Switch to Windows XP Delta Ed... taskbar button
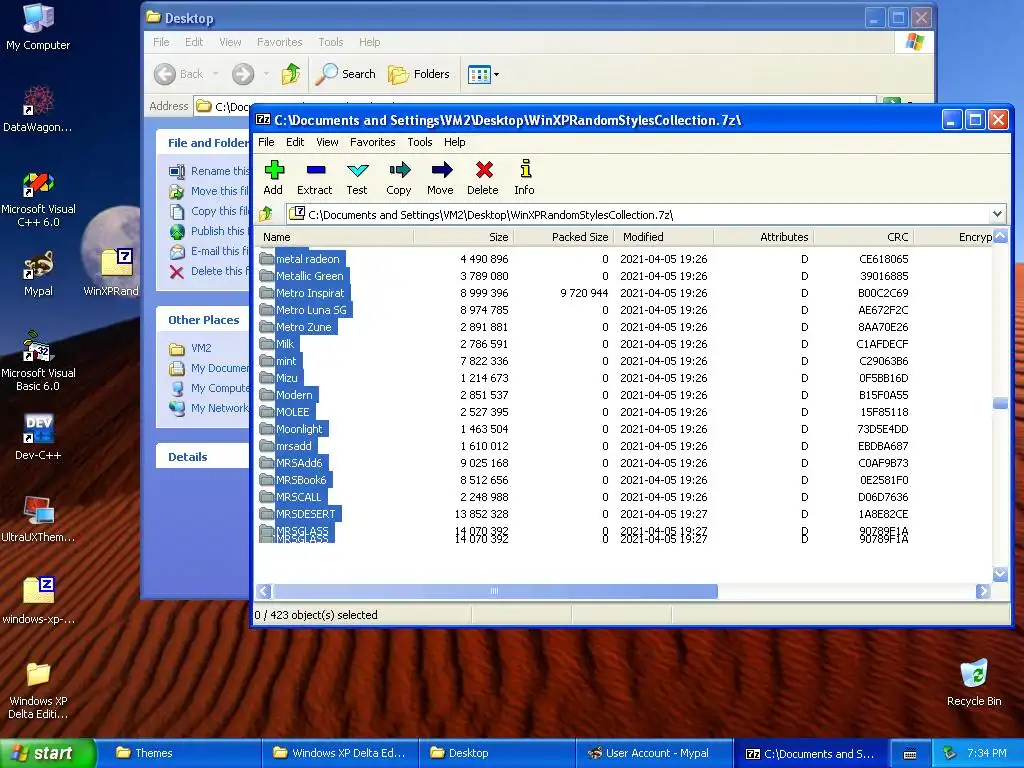Viewport: 1024px width, 768px height. click(x=338, y=753)
